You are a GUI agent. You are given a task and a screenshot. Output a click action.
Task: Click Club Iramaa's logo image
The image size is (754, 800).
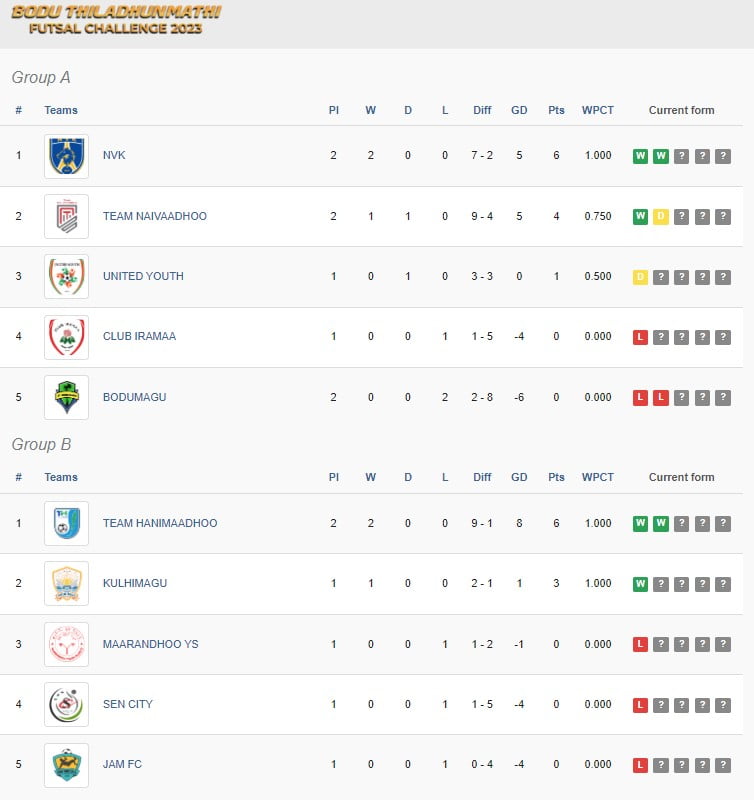(x=66, y=337)
